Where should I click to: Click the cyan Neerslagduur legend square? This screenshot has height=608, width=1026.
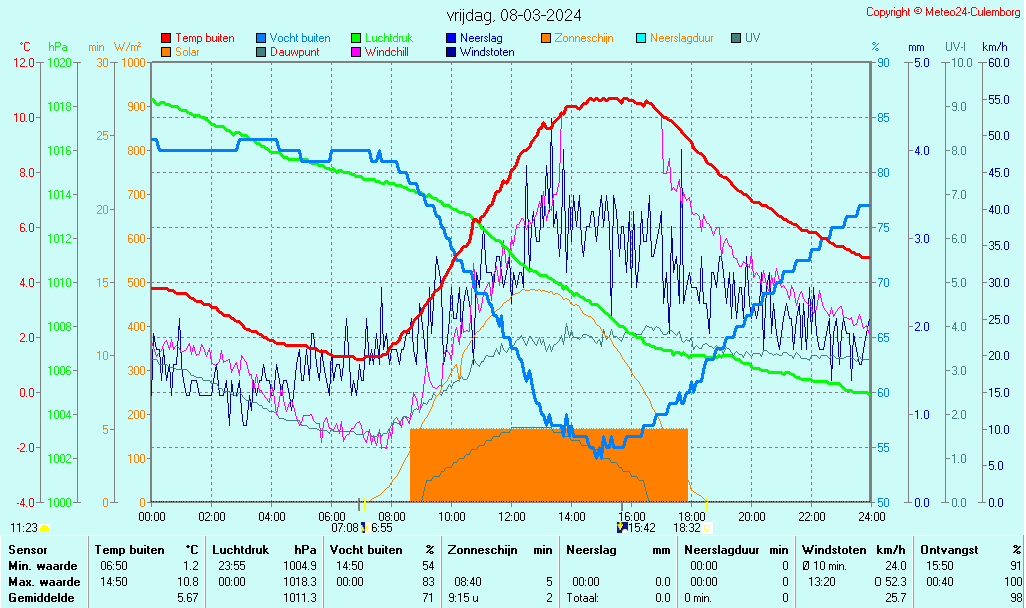641,38
